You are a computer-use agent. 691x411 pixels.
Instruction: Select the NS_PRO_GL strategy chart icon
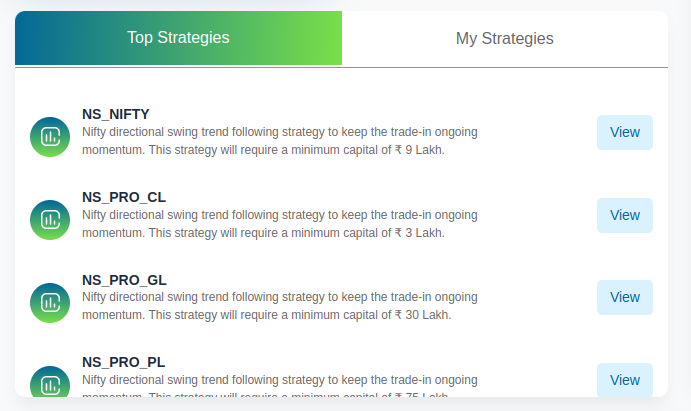pos(50,303)
